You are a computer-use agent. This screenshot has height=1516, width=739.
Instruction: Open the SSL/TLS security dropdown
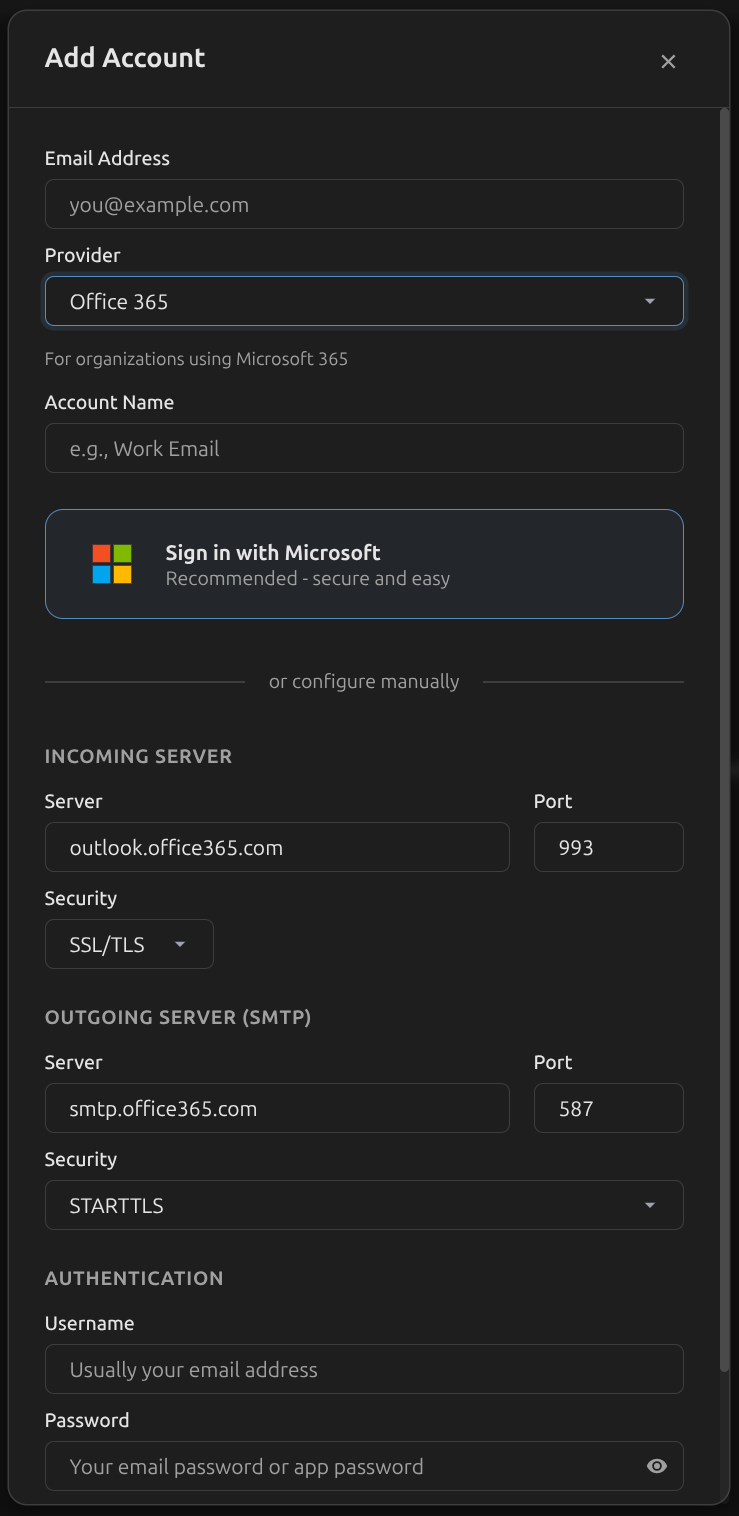click(128, 943)
